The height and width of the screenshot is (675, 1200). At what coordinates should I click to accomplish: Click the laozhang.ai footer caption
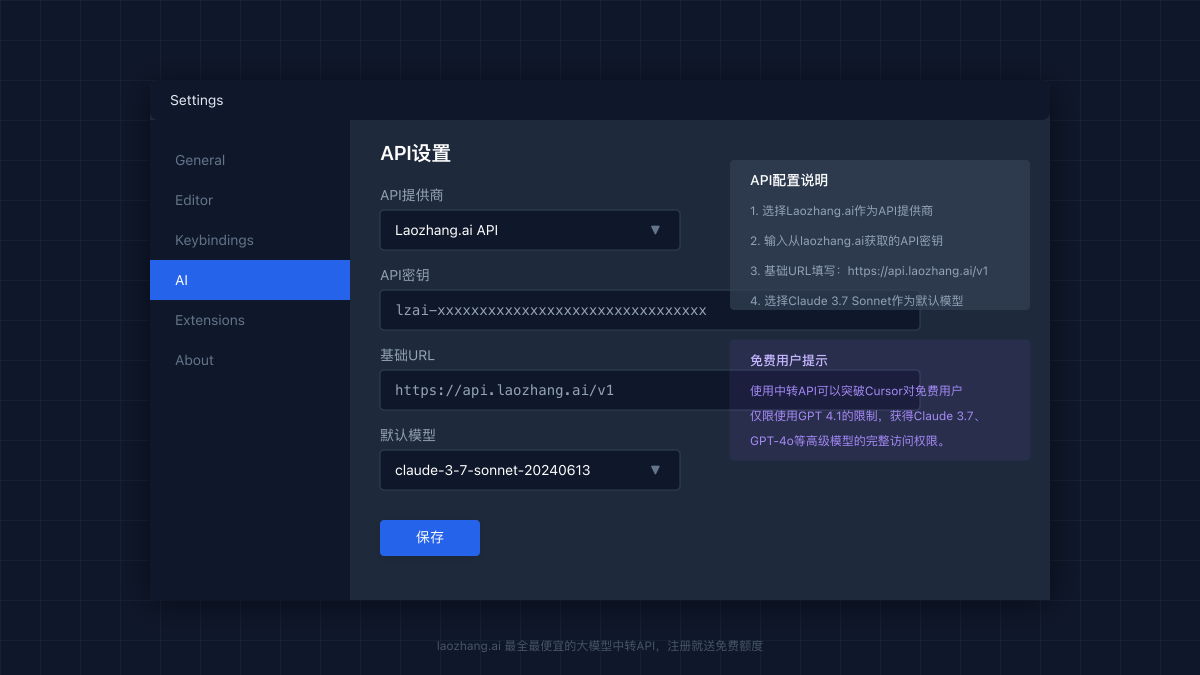600,646
